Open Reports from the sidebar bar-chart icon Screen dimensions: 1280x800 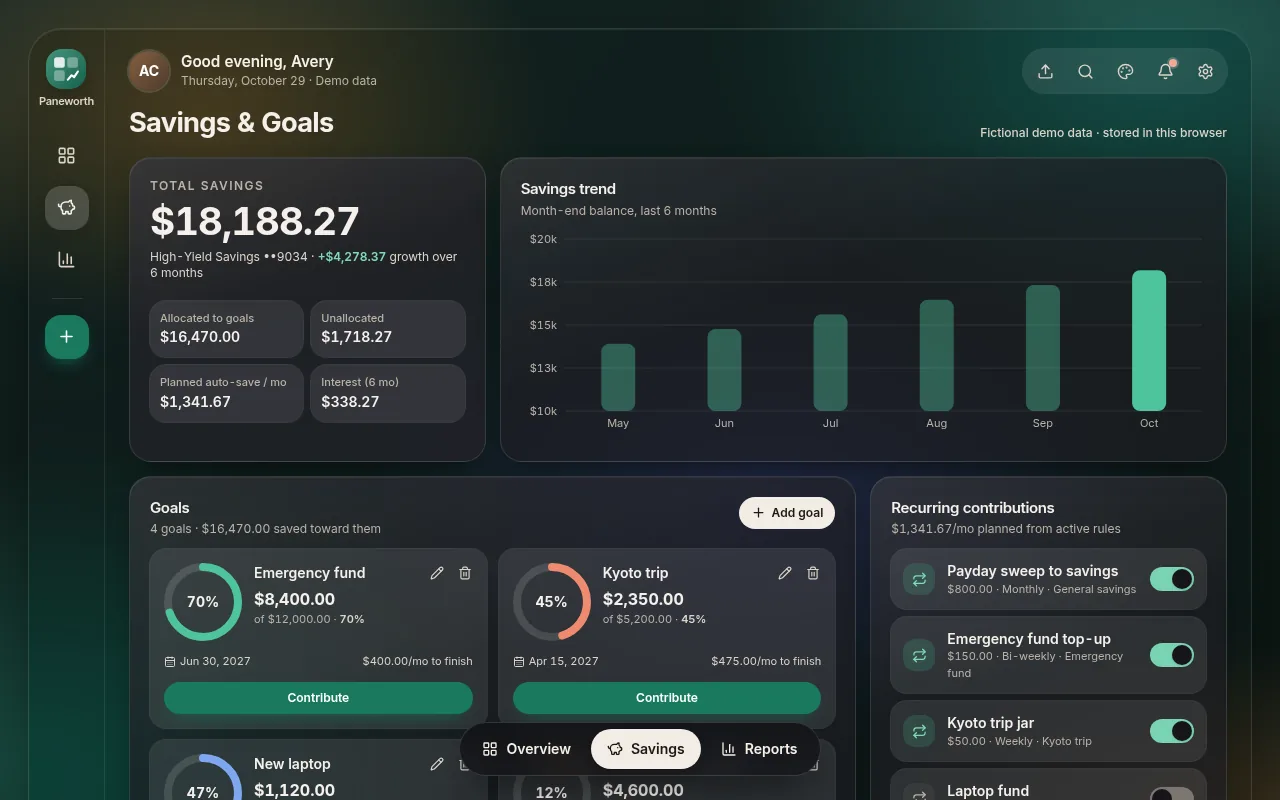pyautogui.click(x=66, y=260)
